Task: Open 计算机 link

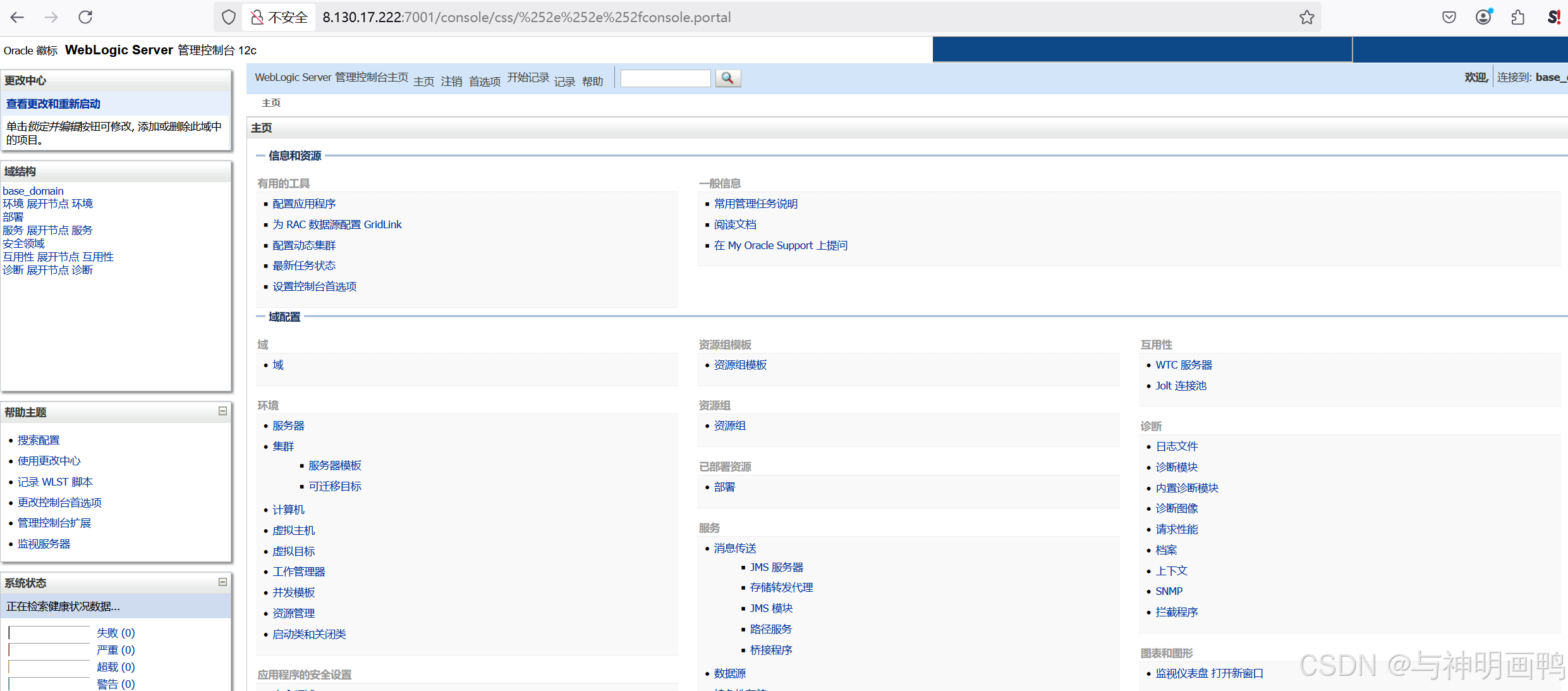Action: pyautogui.click(x=288, y=510)
